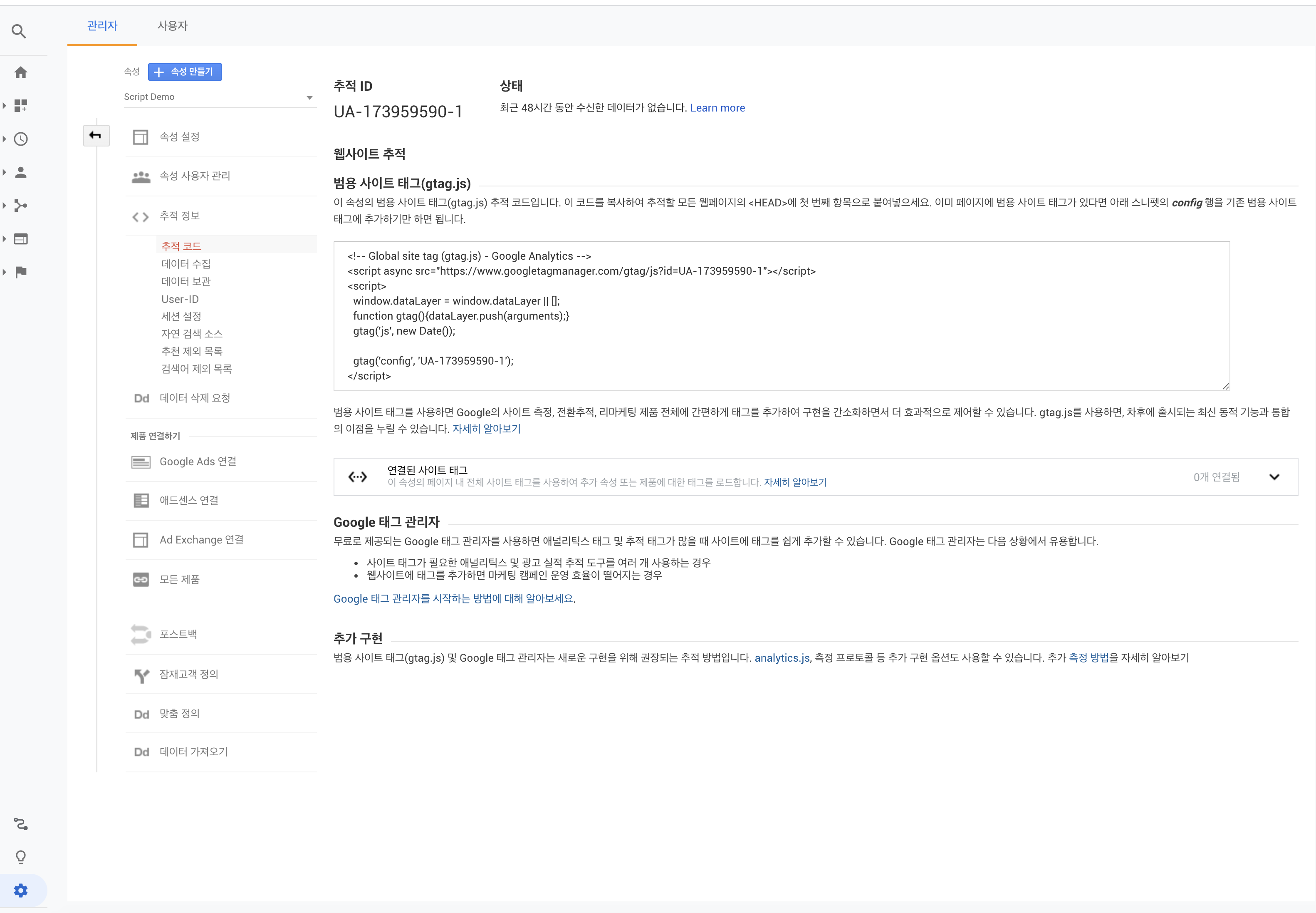Open Home from the sidebar house icon
The width and height of the screenshot is (1316, 913).
click(20, 72)
